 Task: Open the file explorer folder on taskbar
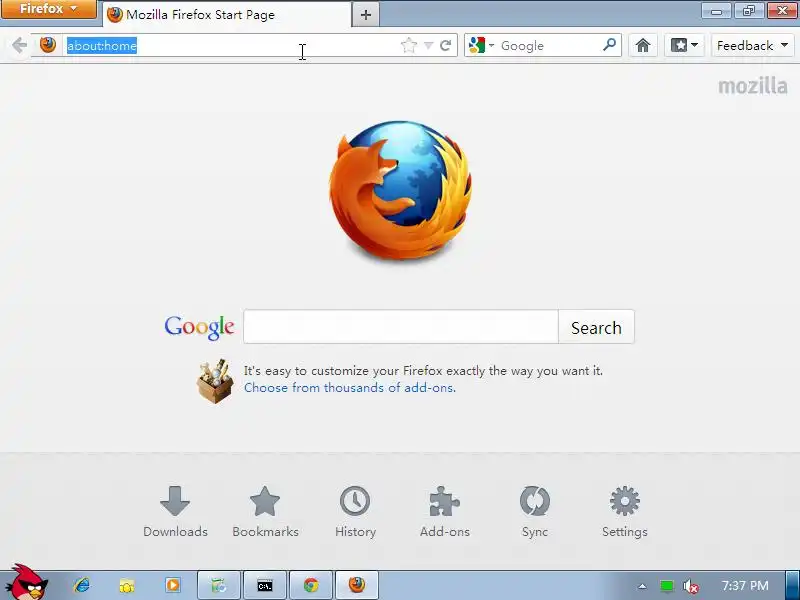pos(127,585)
